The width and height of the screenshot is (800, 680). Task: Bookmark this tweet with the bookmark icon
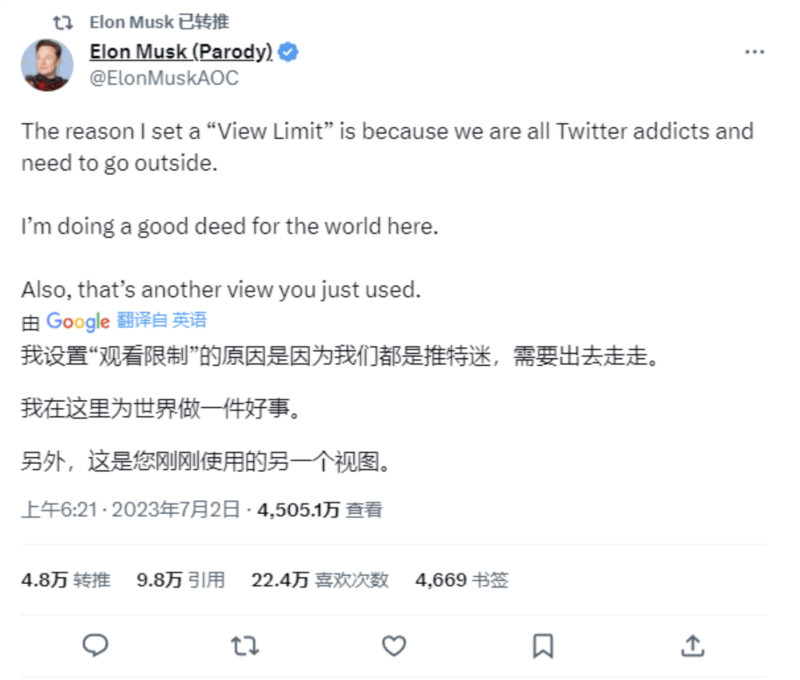pos(543,645)
